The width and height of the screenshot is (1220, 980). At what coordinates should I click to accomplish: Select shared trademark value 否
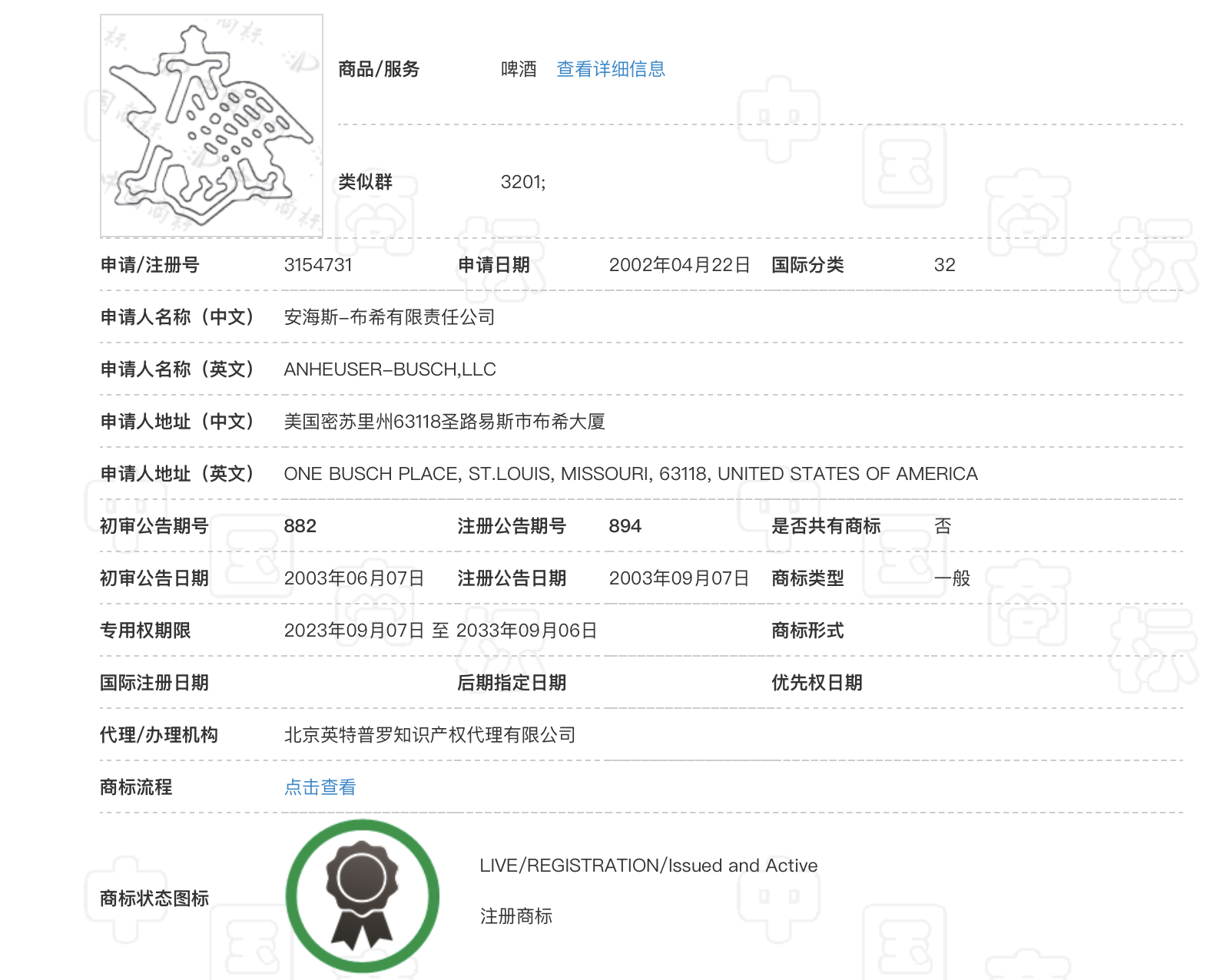(x=943, y=526)
